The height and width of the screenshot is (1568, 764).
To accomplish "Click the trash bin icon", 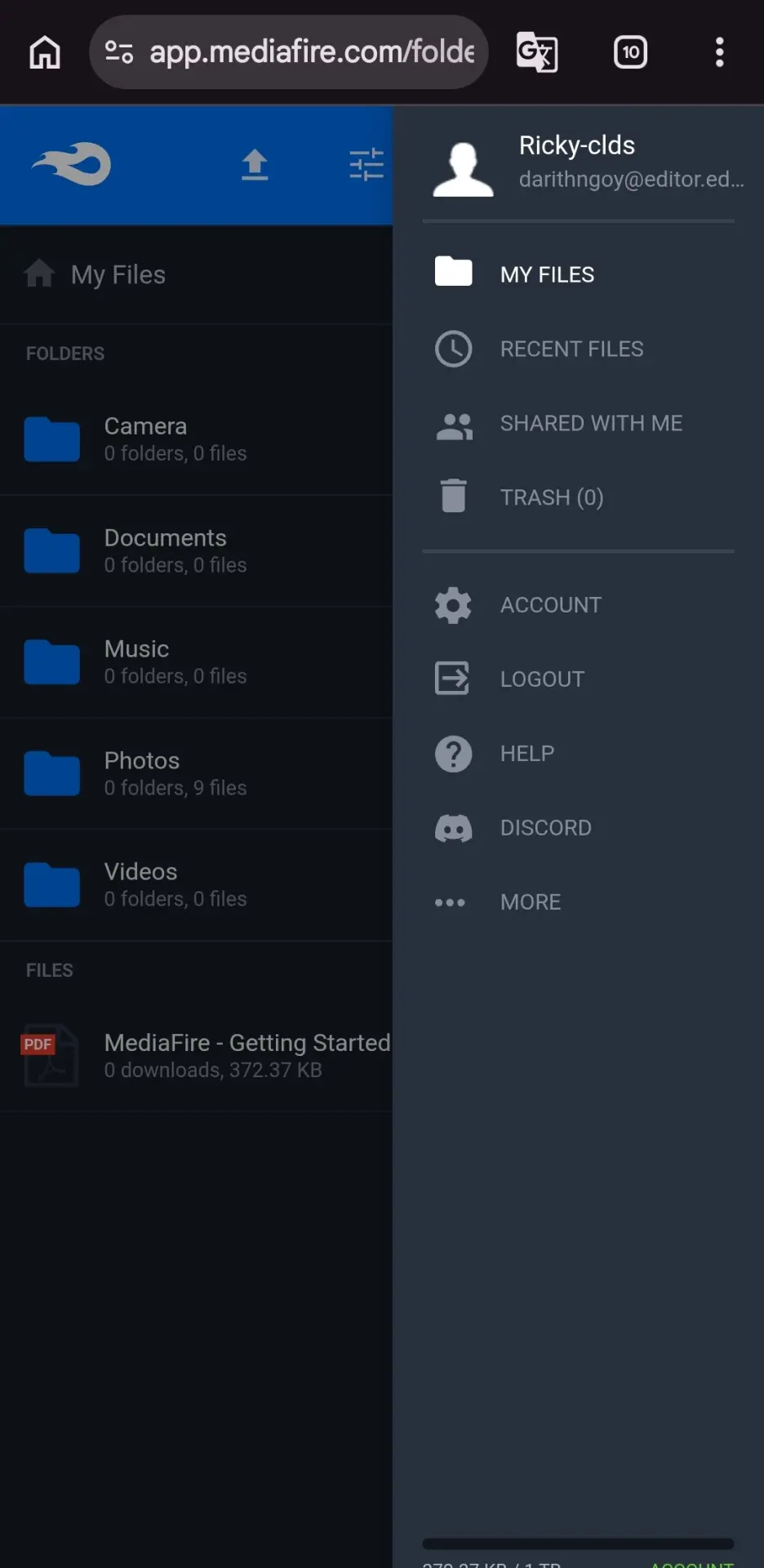I will pyautogui.click(x=454, y=496).
